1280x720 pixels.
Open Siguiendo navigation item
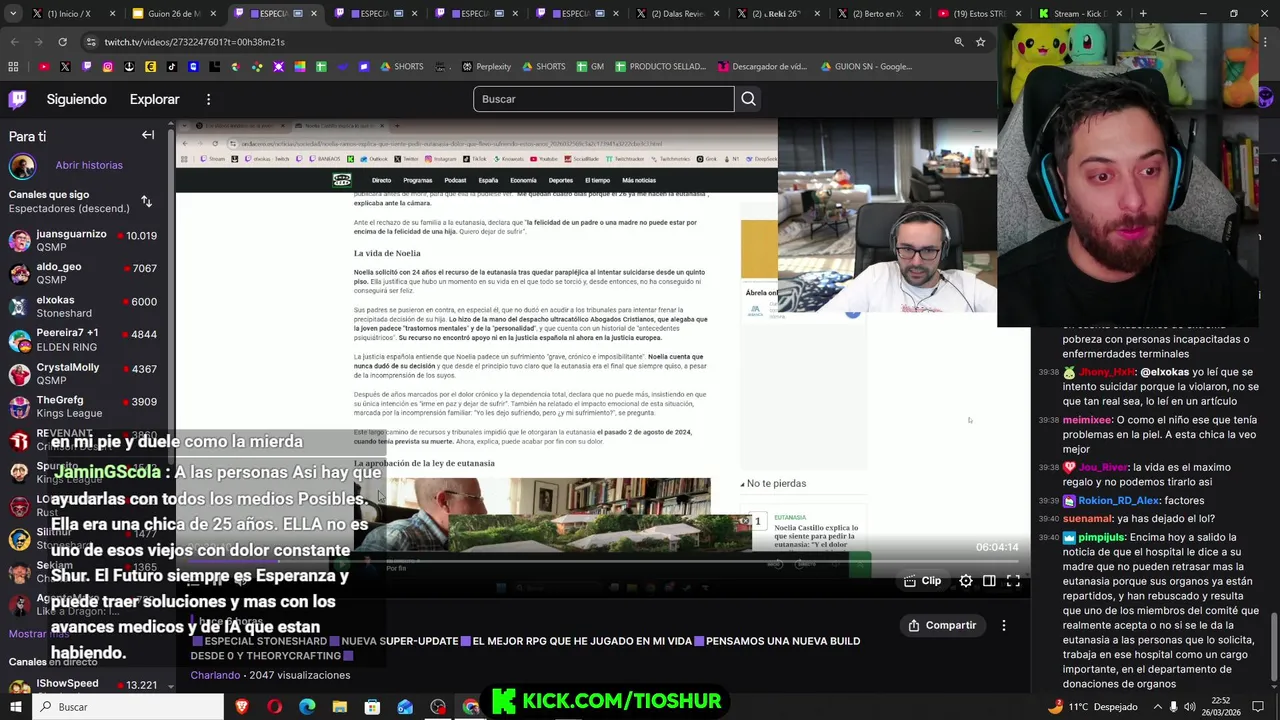pyautogui.click(x=76, y=99)
